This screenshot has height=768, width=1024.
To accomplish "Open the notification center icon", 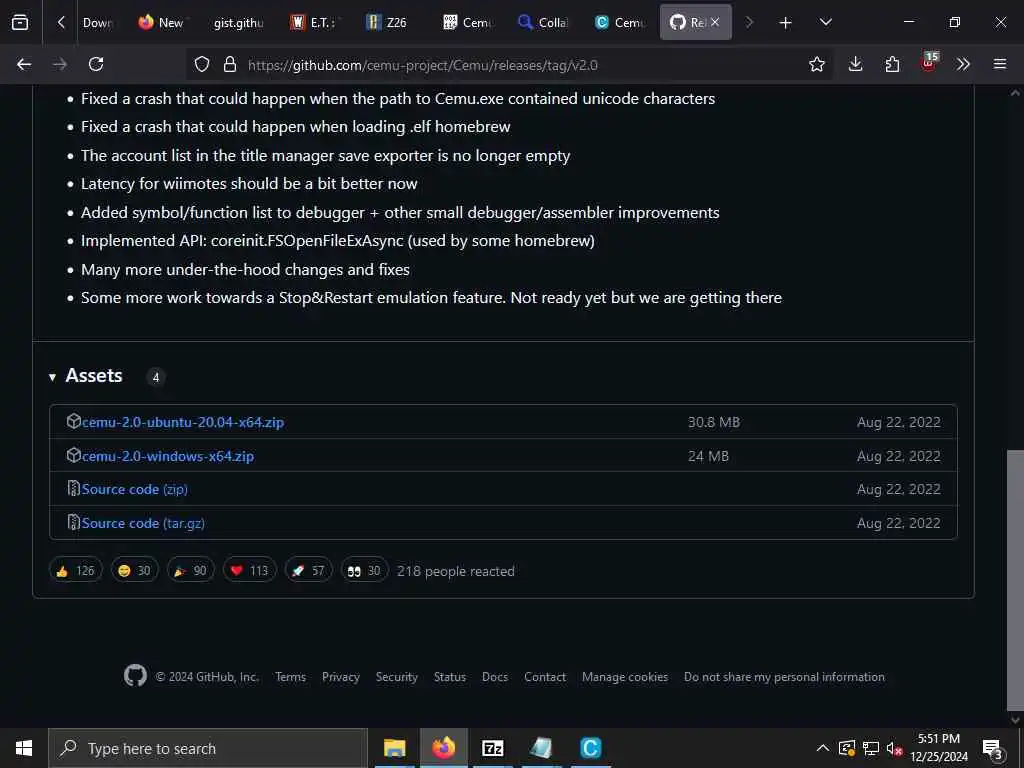I will point(992,749).
